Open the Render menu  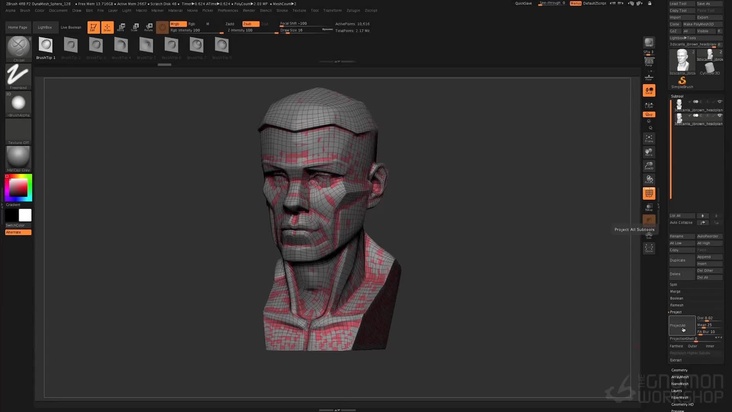click(x=249, y=10)
